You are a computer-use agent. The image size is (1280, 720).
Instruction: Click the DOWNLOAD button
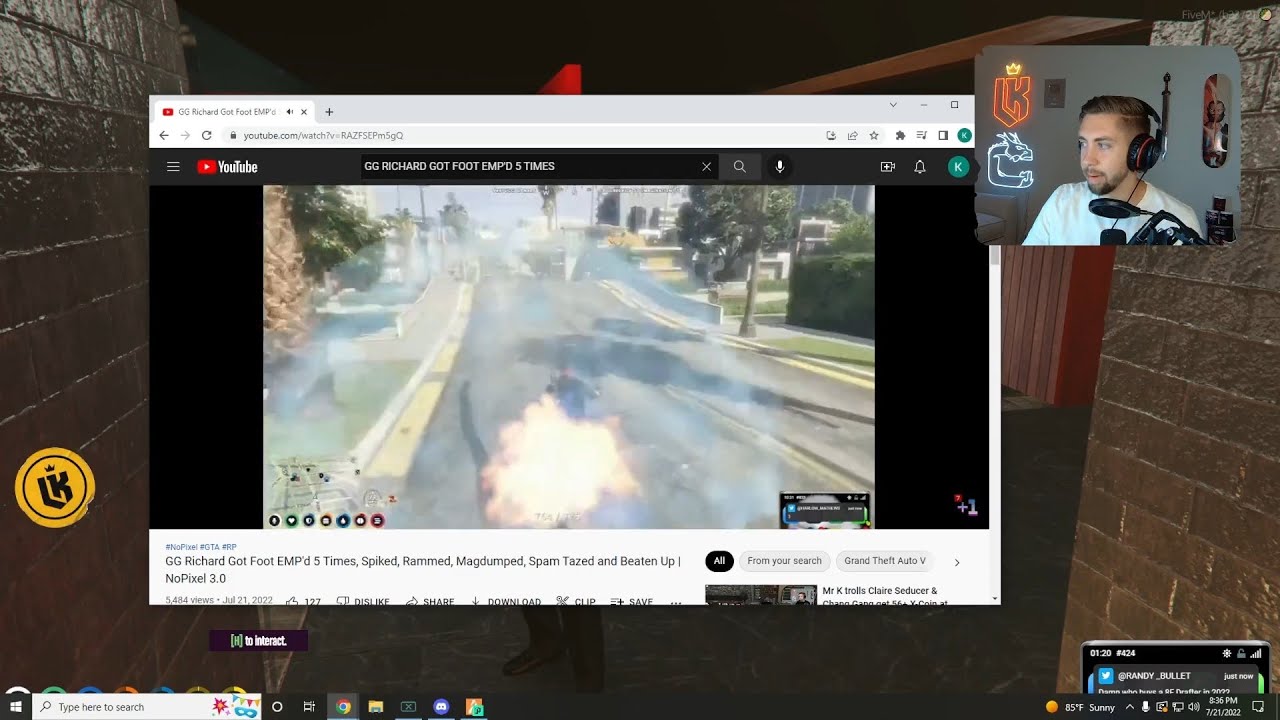pos(506,602)
